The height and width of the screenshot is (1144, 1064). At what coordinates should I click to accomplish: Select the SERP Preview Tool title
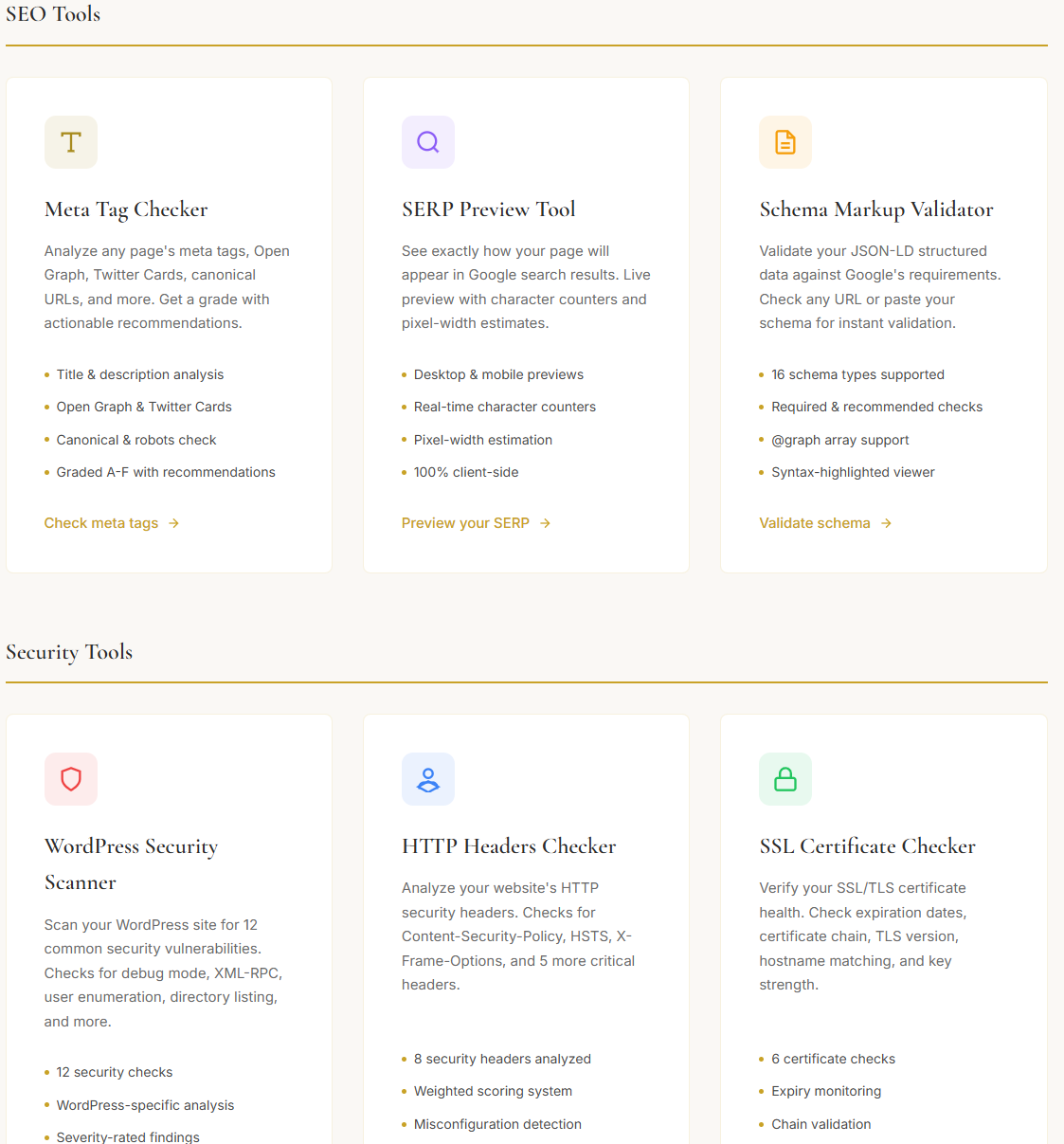click(x=488, y=209)
